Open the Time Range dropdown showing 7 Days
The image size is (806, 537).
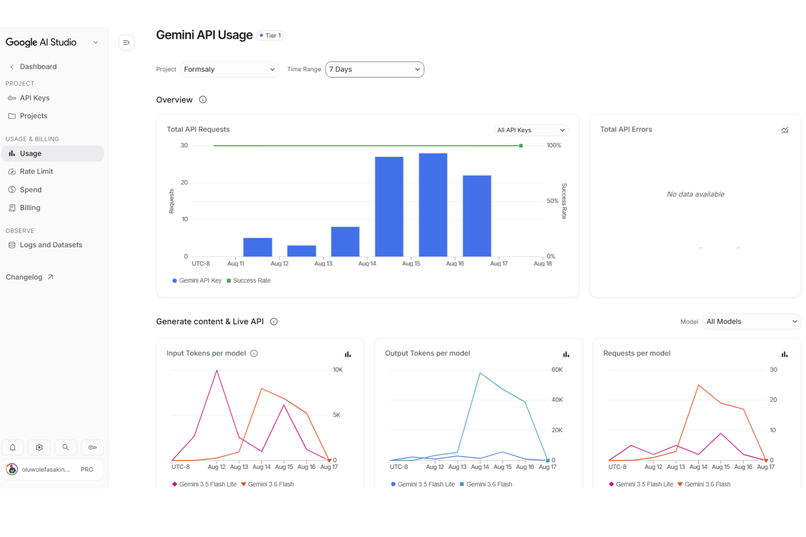[x=375, y=69]
